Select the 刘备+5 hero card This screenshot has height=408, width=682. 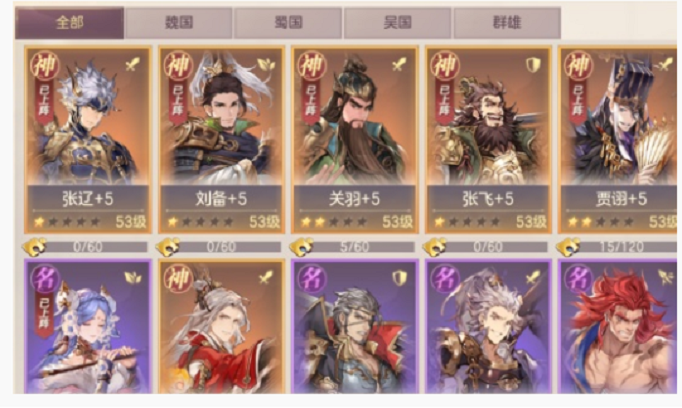pos(221,140)
